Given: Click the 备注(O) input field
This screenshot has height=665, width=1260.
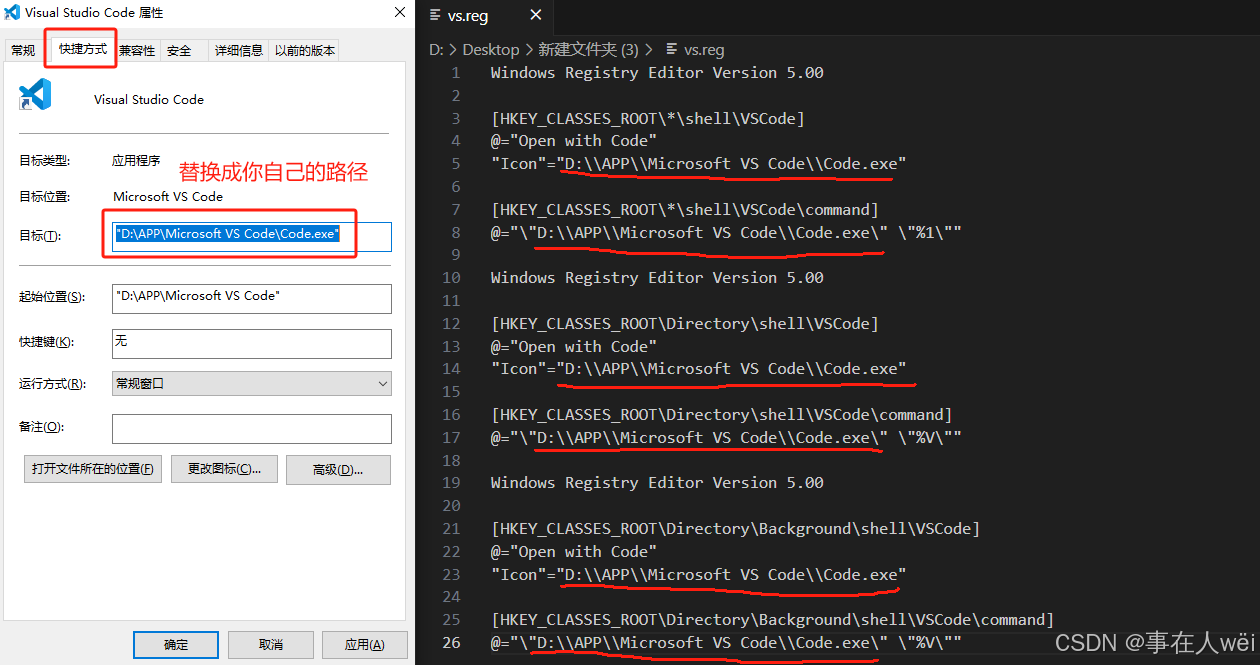Looking at the screenshot, I should coord(251,429).
